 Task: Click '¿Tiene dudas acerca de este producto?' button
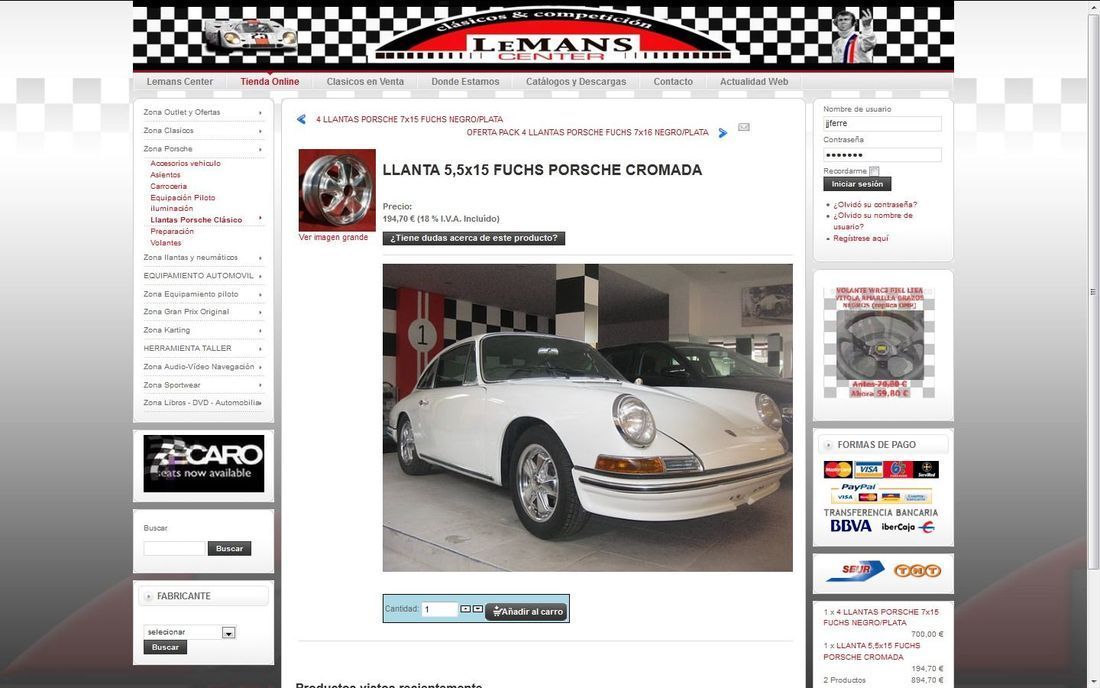pos(474,238)
